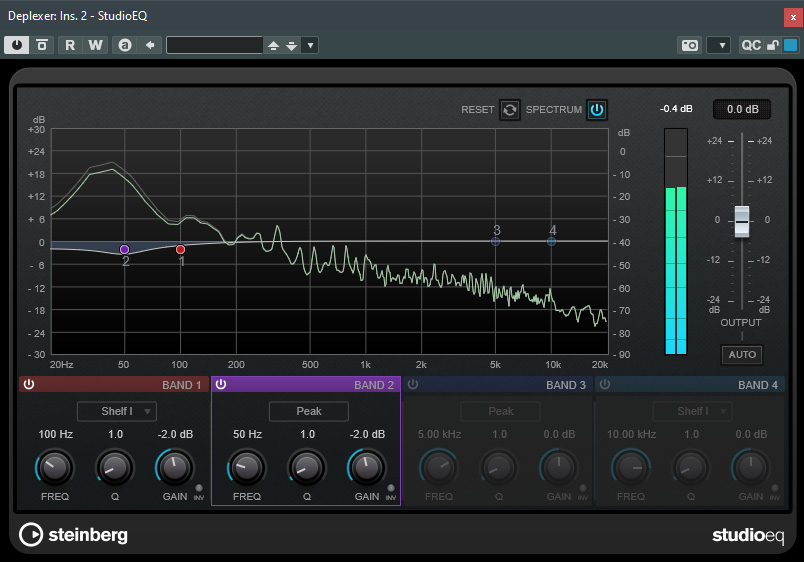Click the bypass effect button
Screen dimensions: 804x562
coord(42,45)
